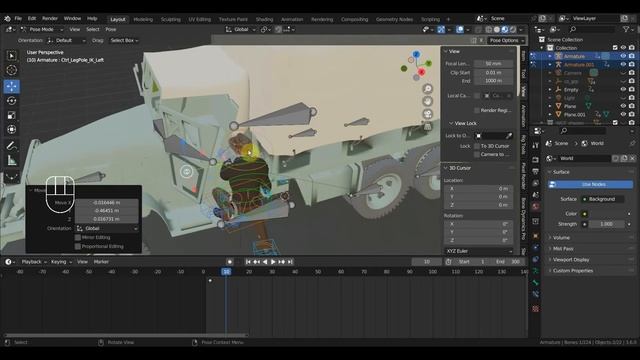
Task: Enable Lock To 3D Cursor checkbox
Action: [477, 146]
